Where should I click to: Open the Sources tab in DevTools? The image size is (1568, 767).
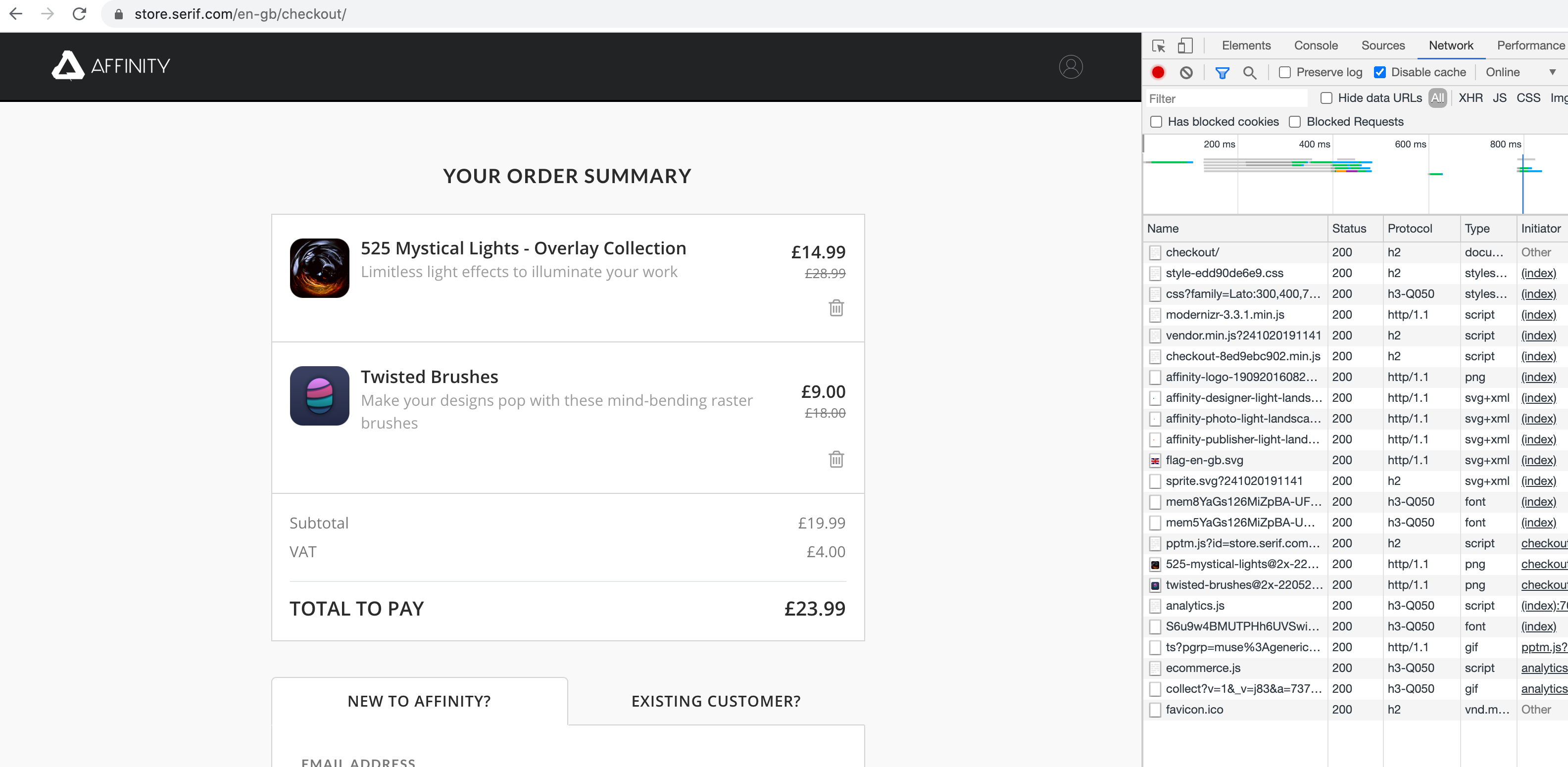(1382, 46)
